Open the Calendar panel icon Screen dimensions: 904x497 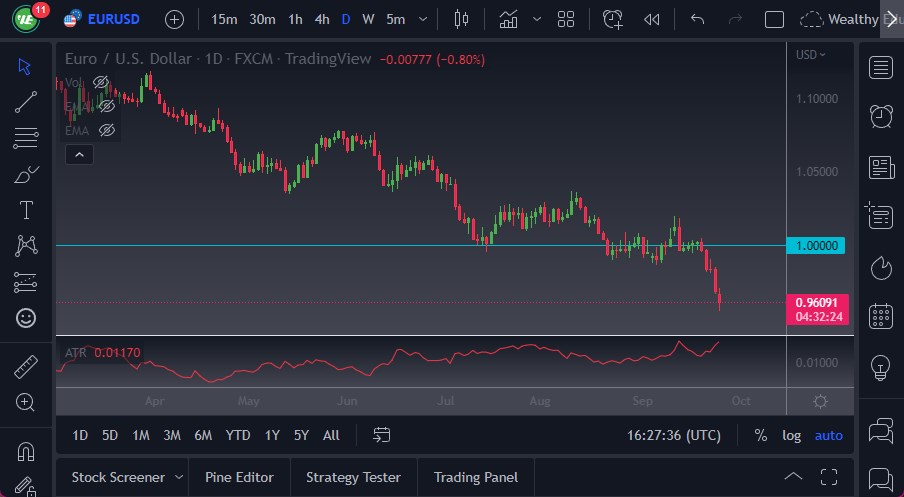(880, 317)
